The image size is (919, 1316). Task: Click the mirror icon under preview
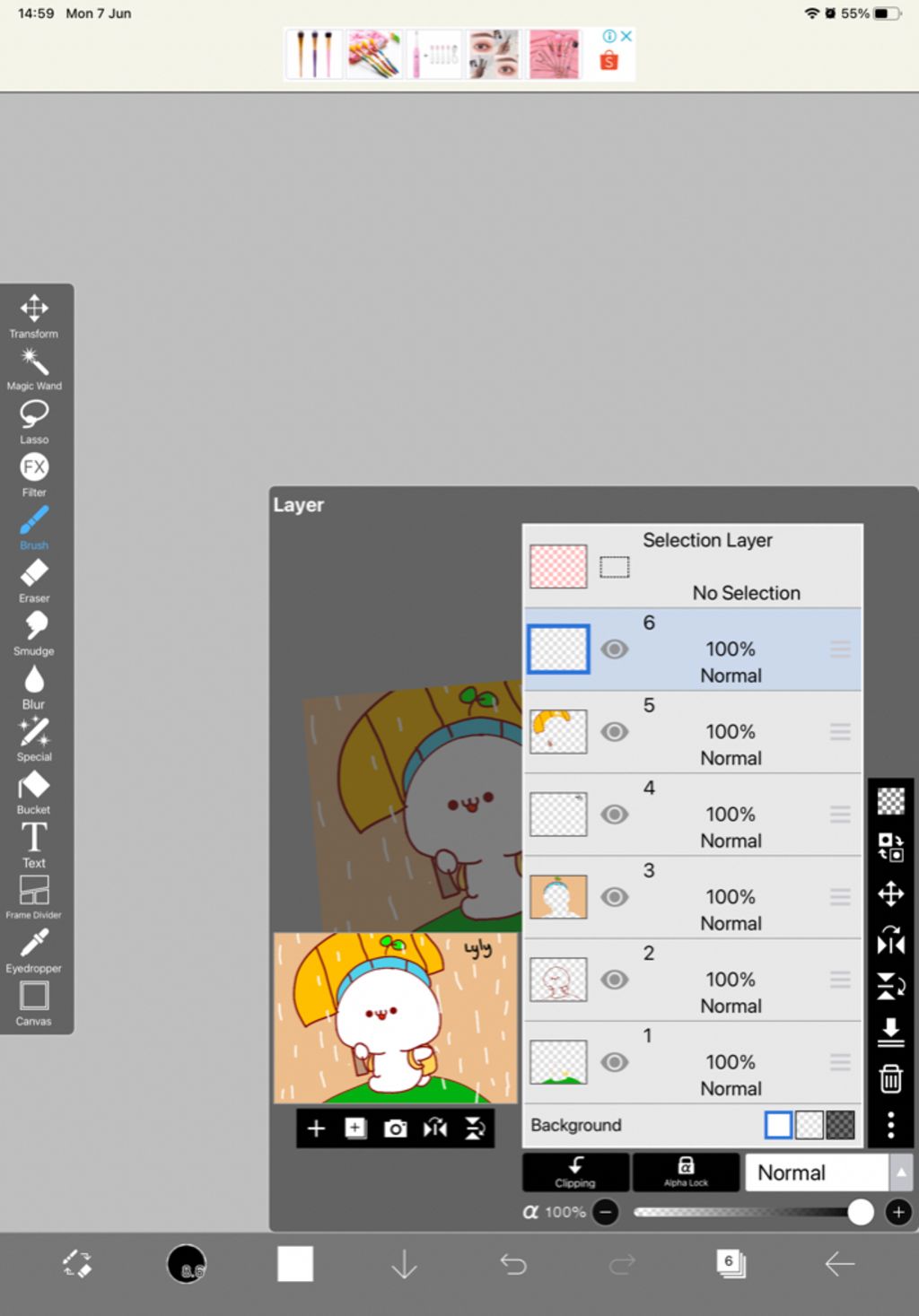click(x=435, y=1129)
